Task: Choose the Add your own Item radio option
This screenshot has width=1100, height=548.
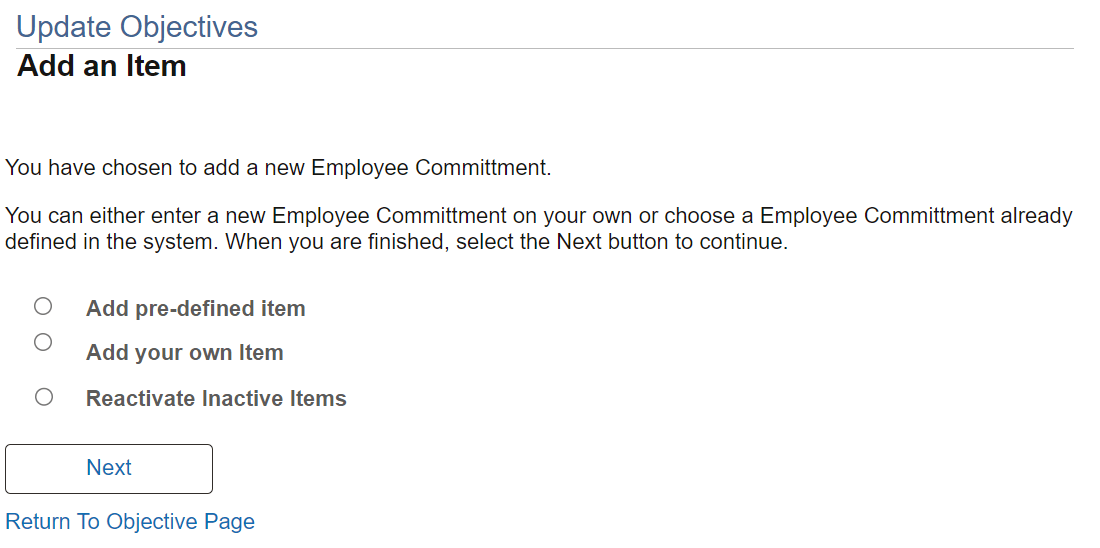Action: click(x=43, y=342)
